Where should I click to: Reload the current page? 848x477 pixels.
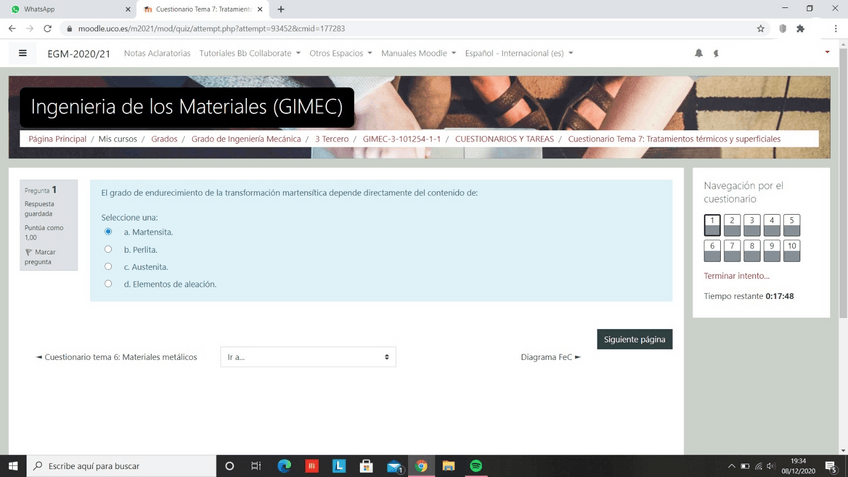click(x=48, y=29)
